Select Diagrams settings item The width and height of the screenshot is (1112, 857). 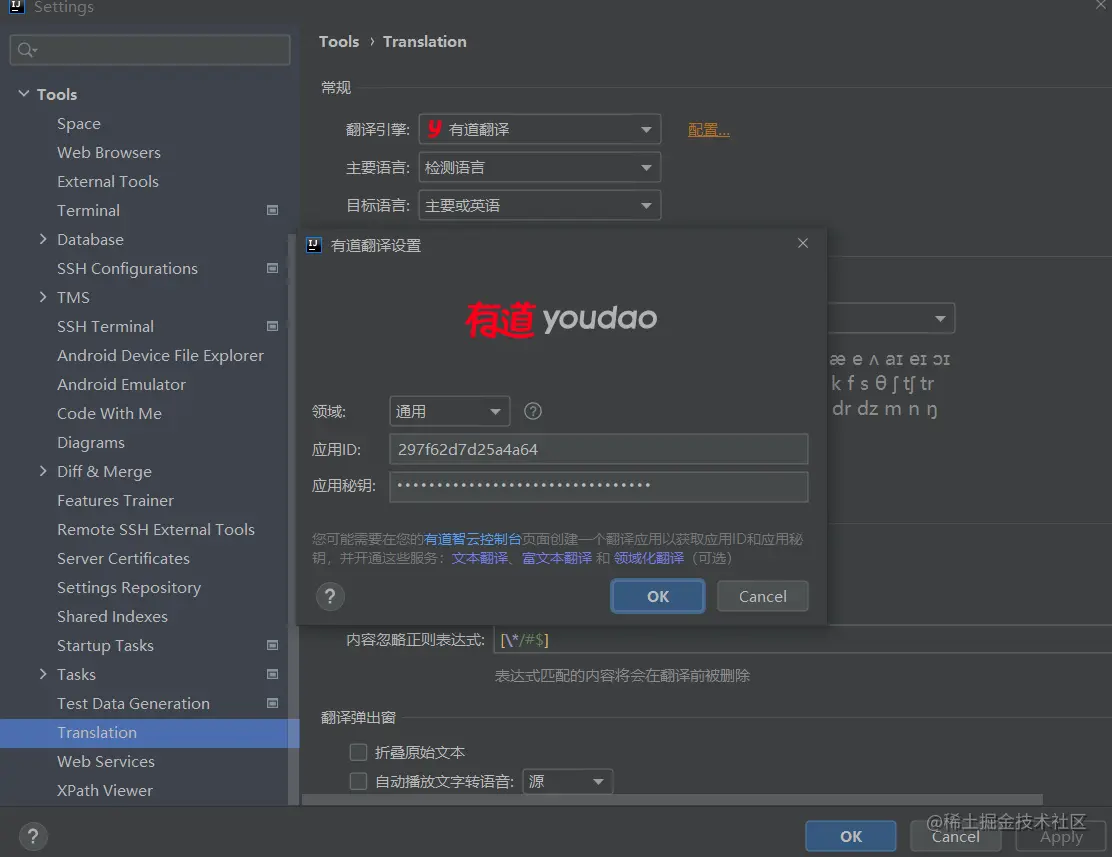click(x=91, y=443)
